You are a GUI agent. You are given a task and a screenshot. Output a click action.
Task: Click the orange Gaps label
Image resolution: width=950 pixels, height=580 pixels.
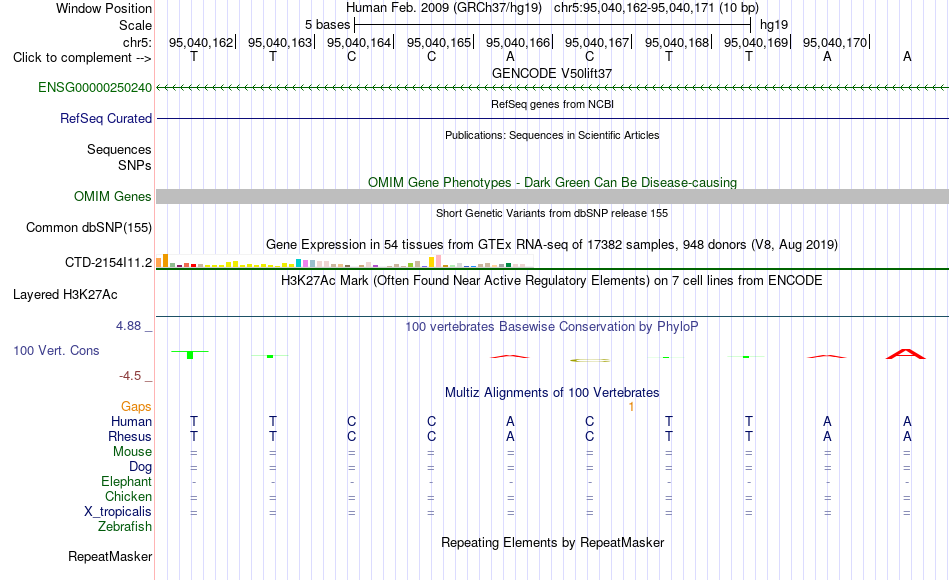pyautogui.click(x=136, y=407)
